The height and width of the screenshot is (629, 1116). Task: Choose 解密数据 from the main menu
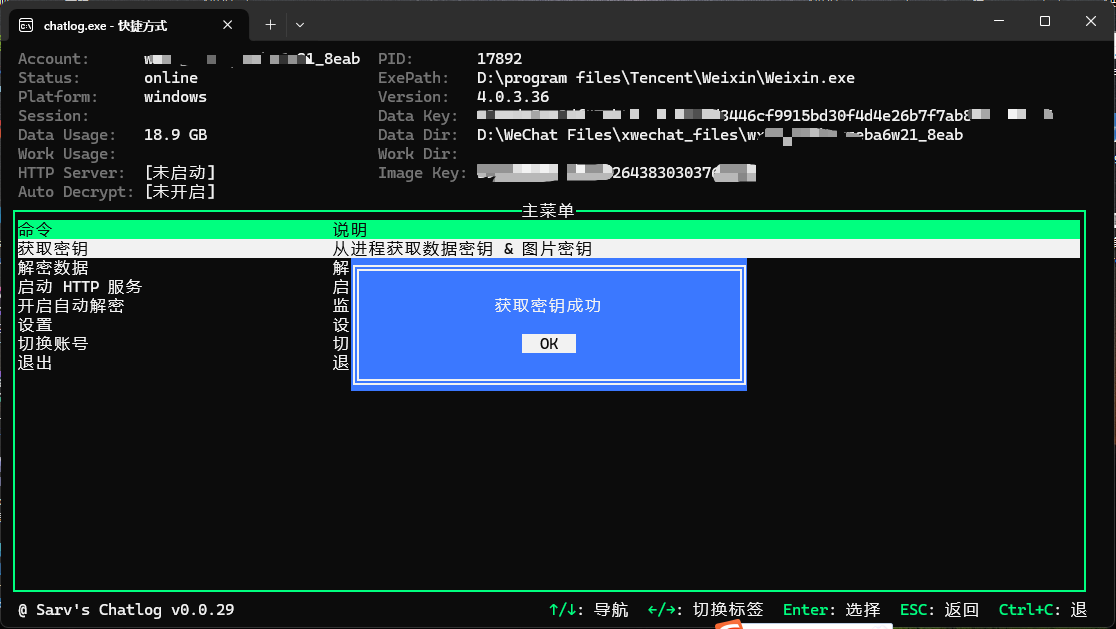click(53, 268)
